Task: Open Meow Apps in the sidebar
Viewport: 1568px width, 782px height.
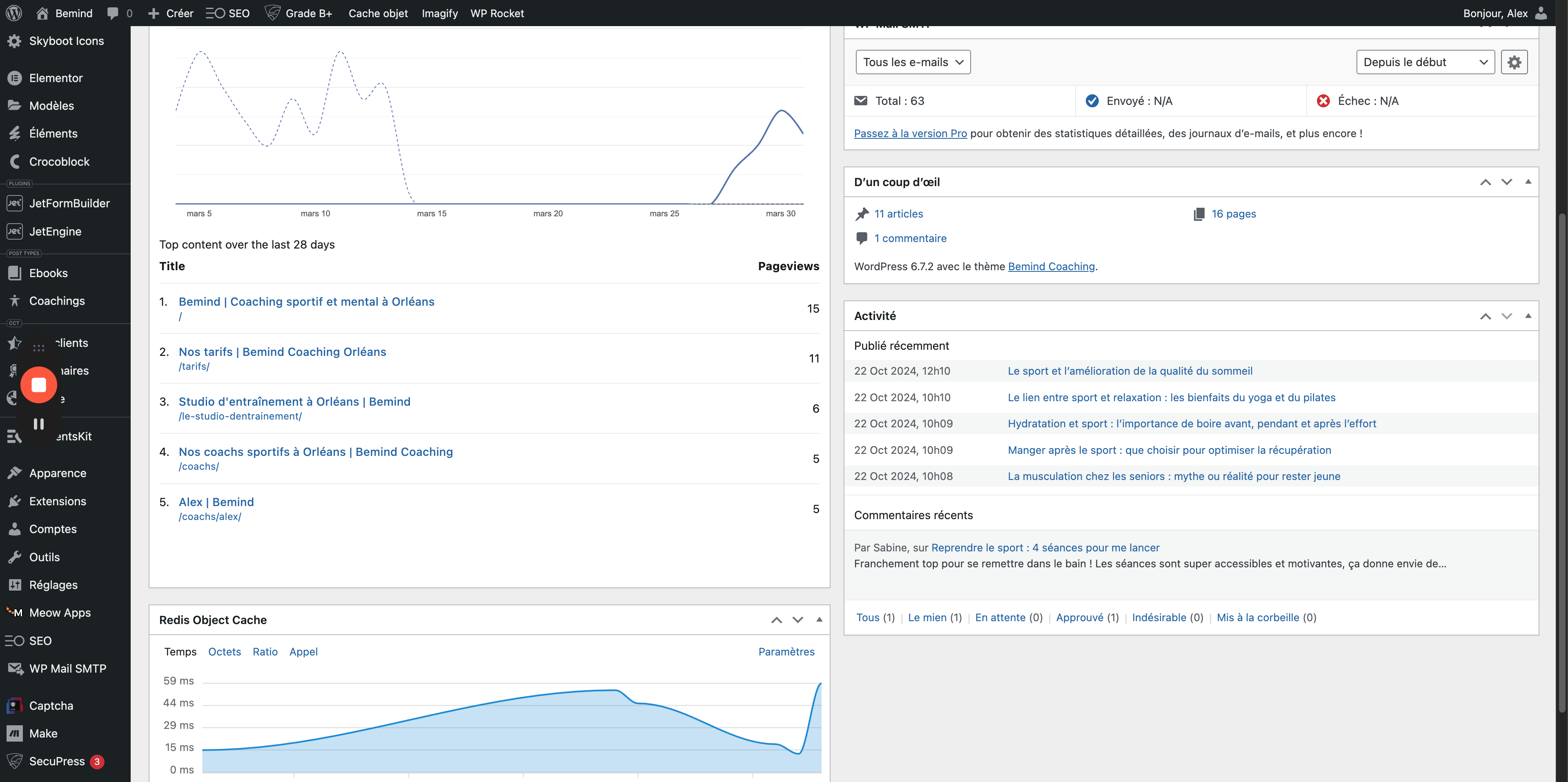Action: click(x=65, y=613)
